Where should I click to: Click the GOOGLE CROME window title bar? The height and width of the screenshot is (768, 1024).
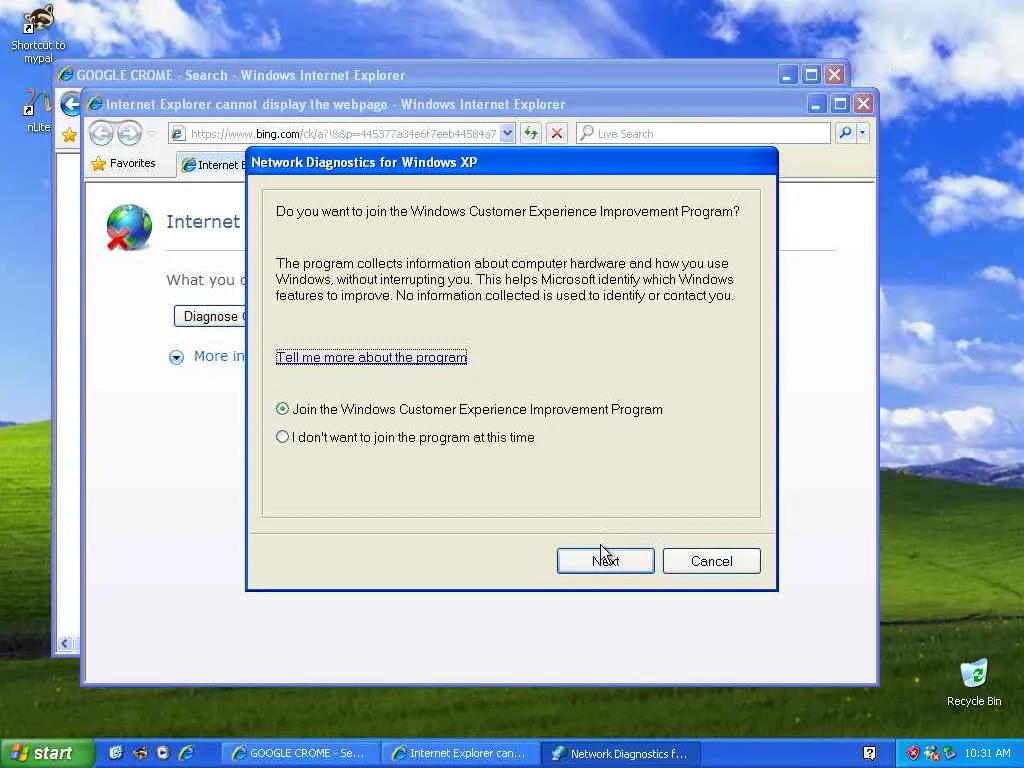point(418,75)
